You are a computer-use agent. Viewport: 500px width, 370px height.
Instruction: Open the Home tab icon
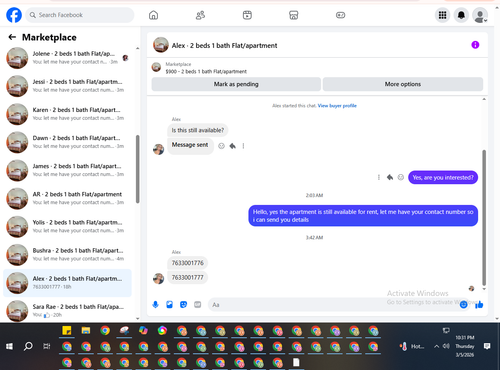153,15
